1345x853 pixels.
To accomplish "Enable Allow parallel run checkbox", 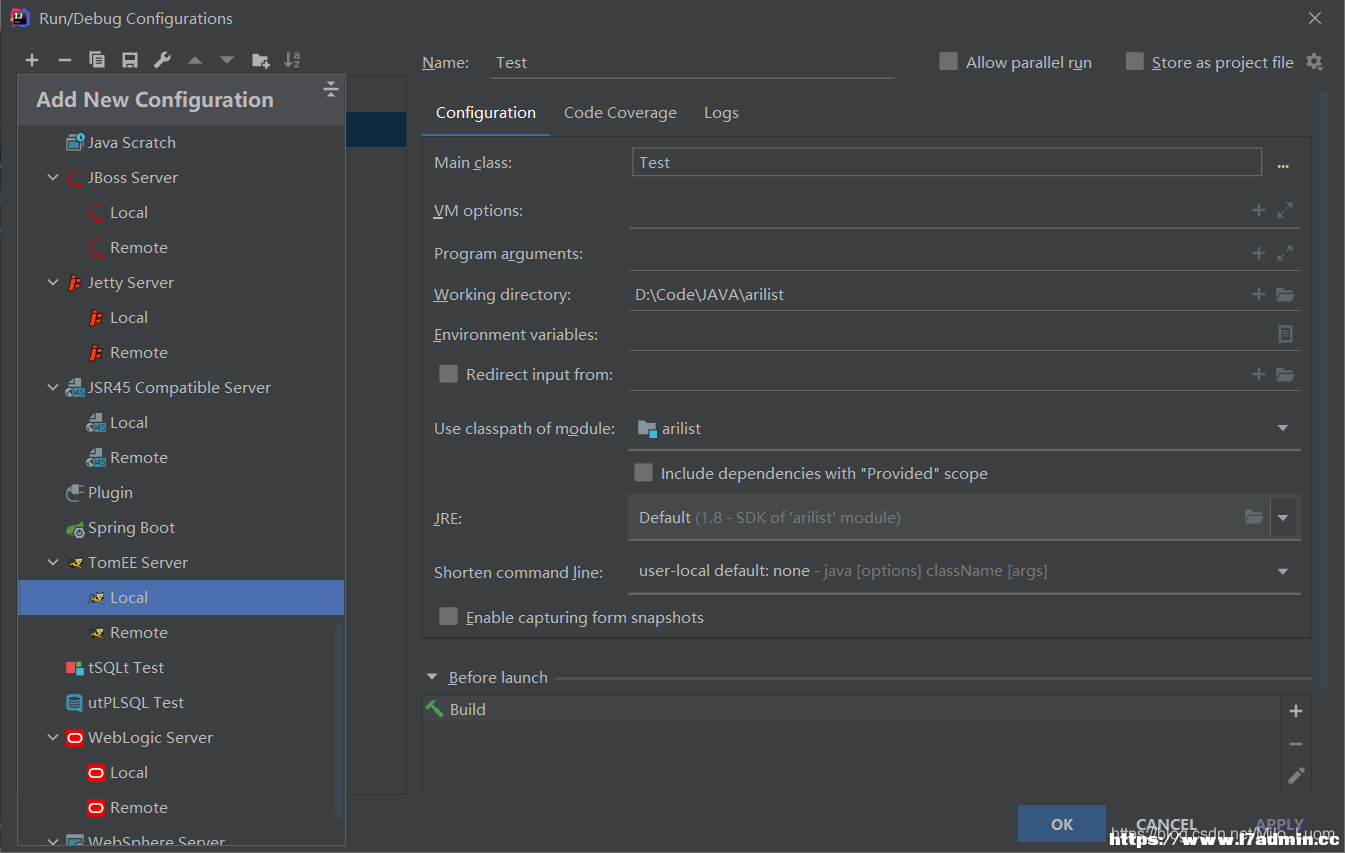I will pyautogui.click(x=948, y=62).
